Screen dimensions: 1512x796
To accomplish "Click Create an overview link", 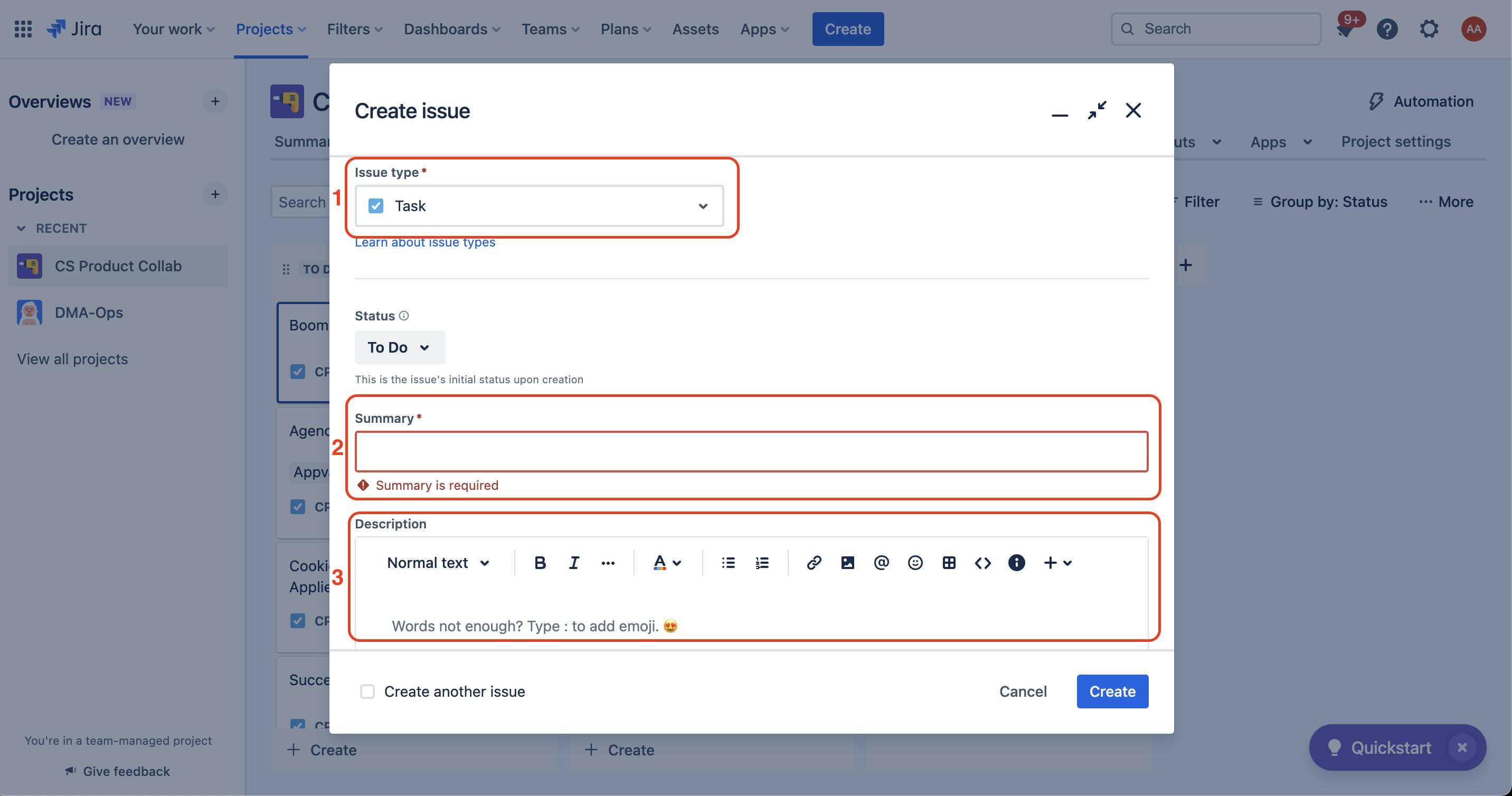I will (x=118, y=140).
